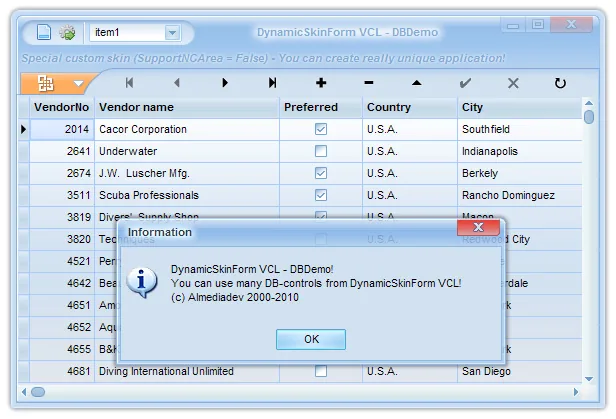
Task: Jump to last record button
Action: coord(272,83)
